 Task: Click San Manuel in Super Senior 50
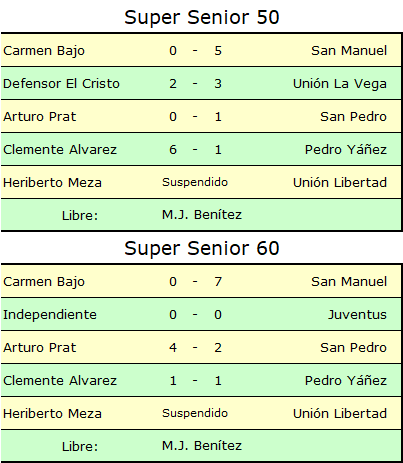tap(349, 50)
